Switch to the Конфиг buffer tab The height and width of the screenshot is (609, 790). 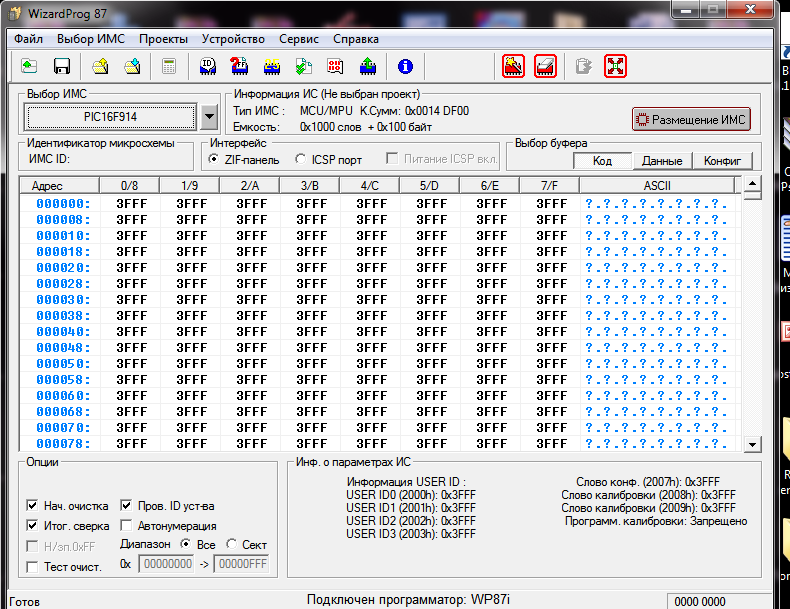coord(722,161)
